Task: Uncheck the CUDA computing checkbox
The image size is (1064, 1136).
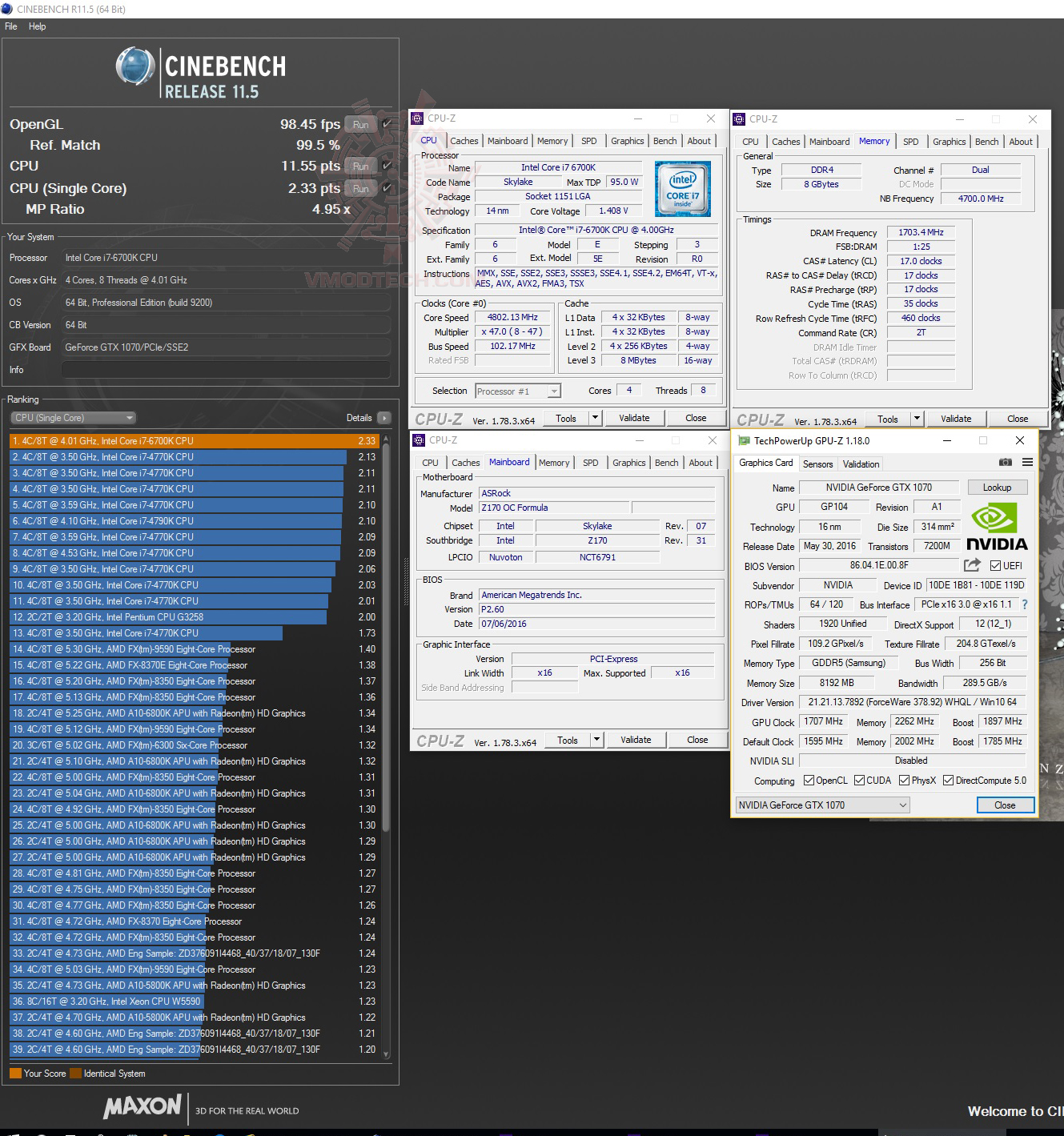Action: (859, 781)
